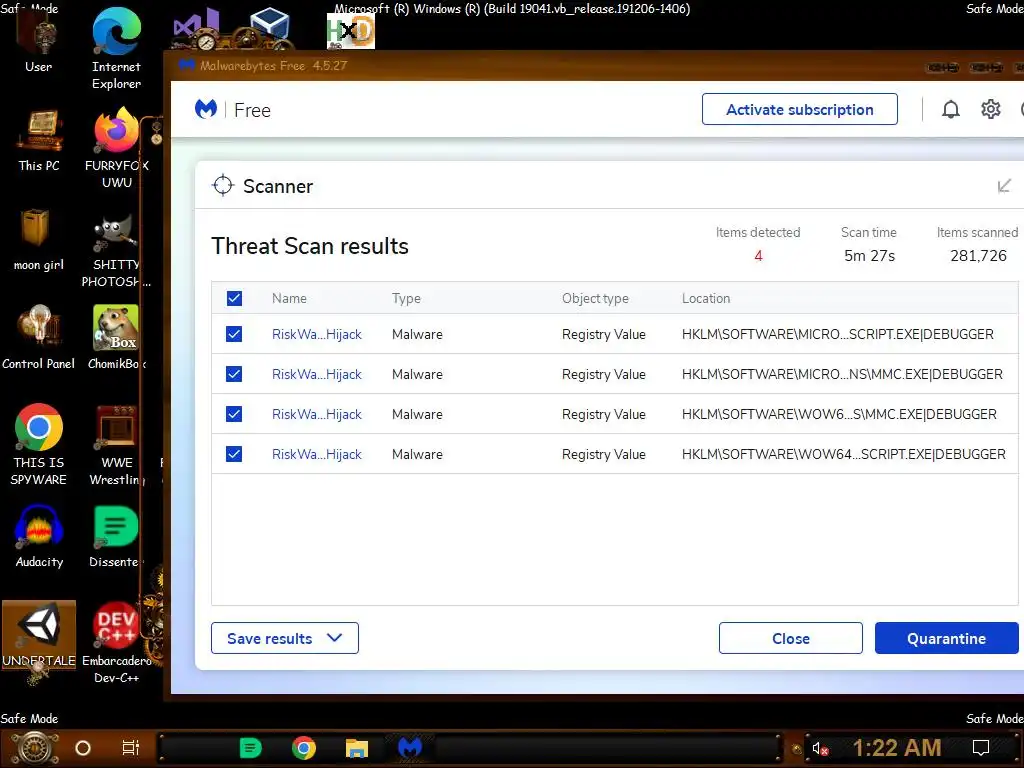
Task: Open the Visual Studio desktop icon
Action: click(x=195, y=29)
